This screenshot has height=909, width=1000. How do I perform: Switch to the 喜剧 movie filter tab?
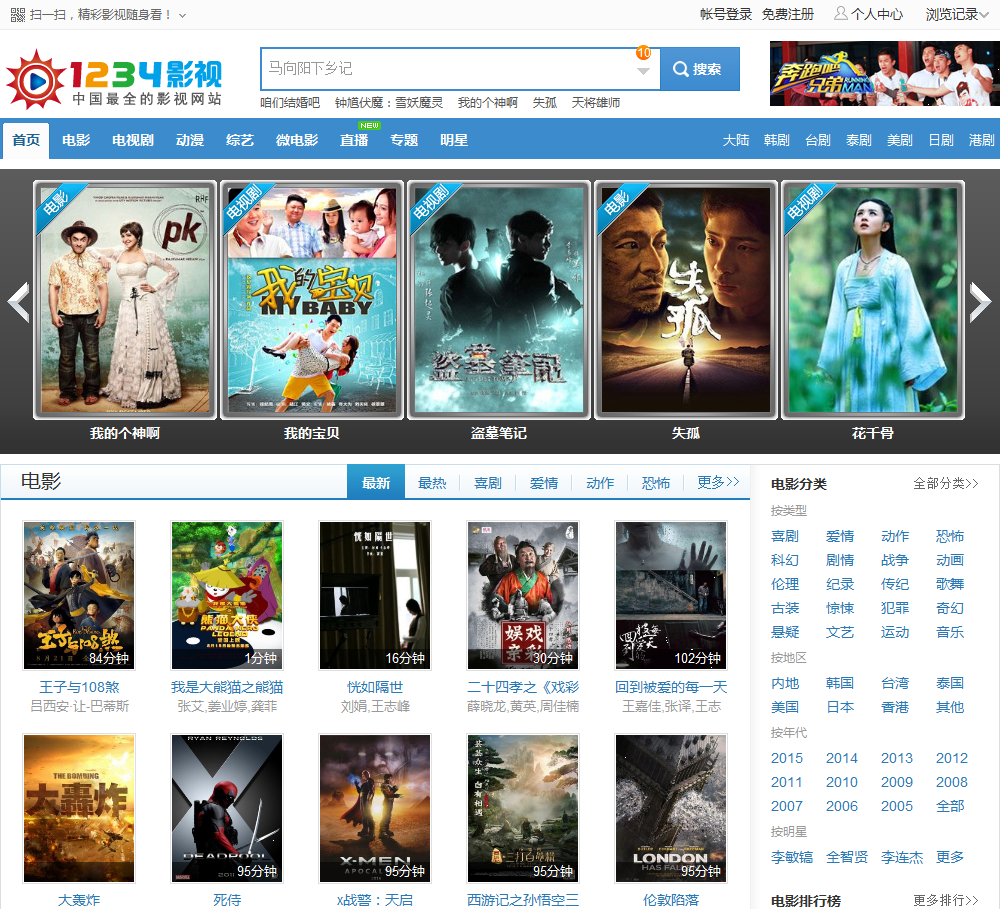(488, 483)
